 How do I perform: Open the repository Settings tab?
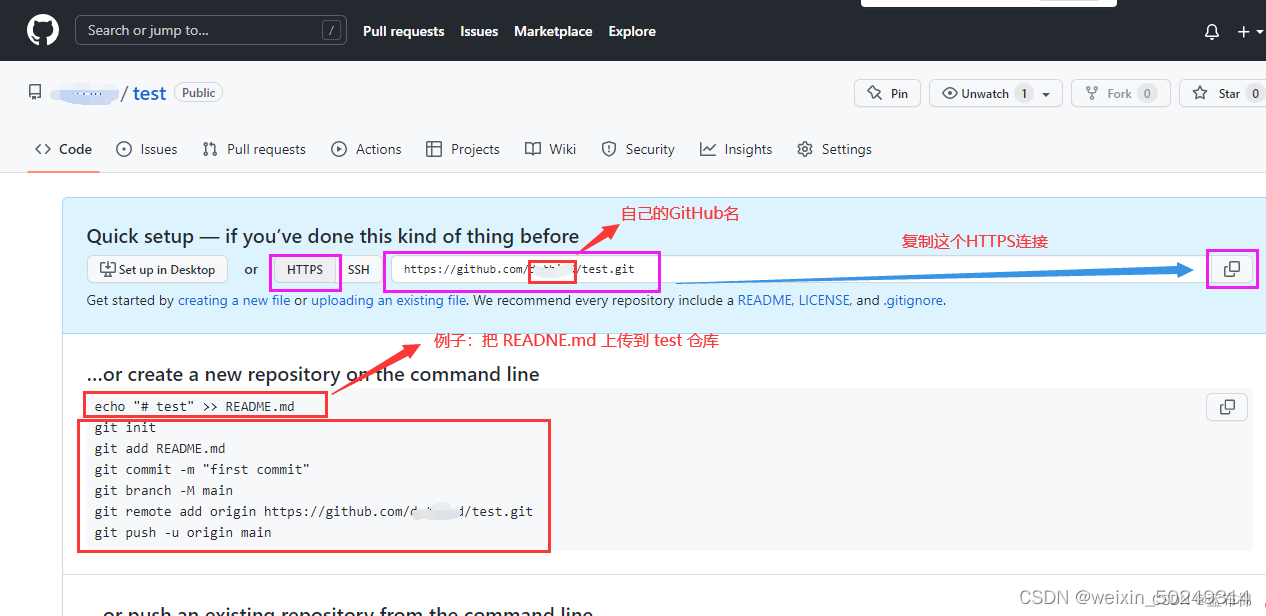[834, 149]
